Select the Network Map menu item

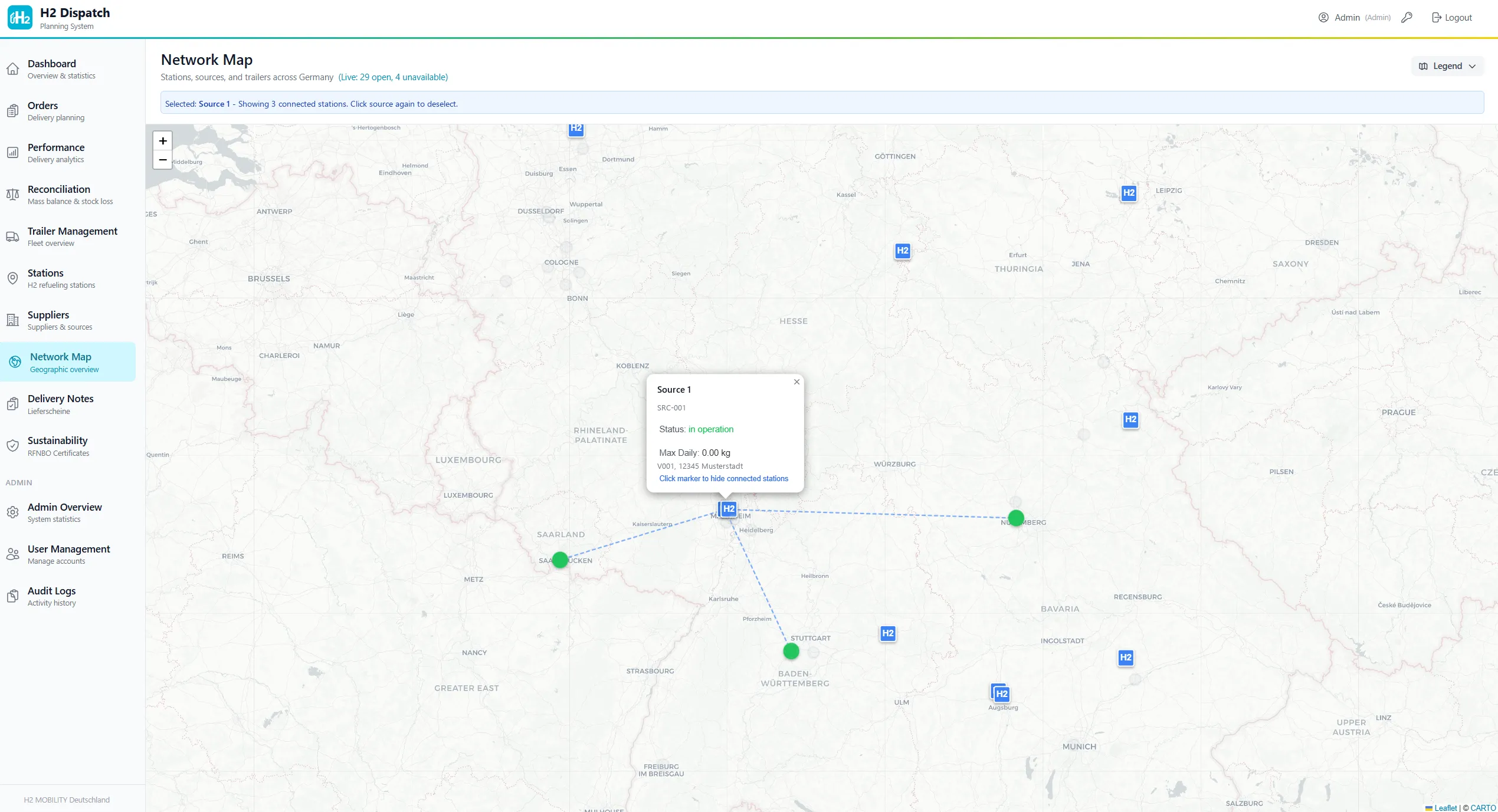pyautogui.click(x=68, y=362)
